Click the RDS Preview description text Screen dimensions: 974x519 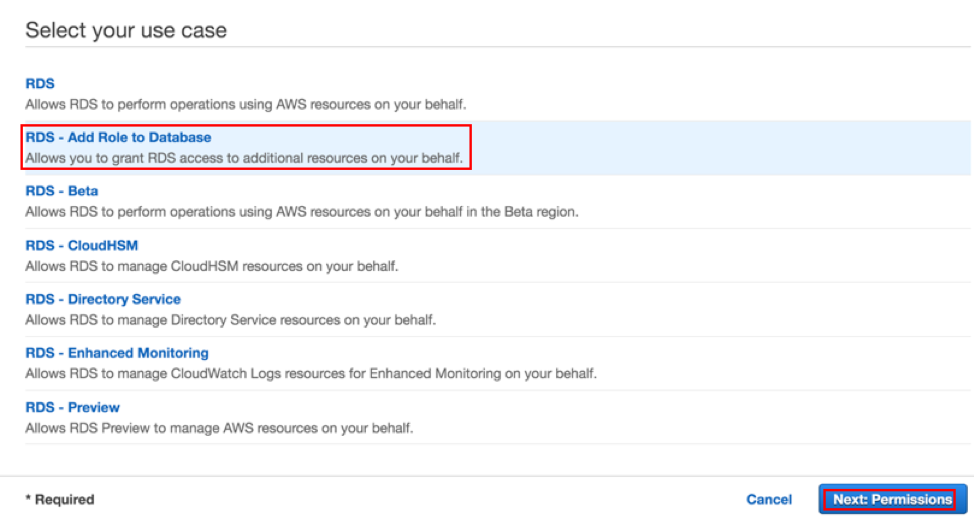pos(219,428)
